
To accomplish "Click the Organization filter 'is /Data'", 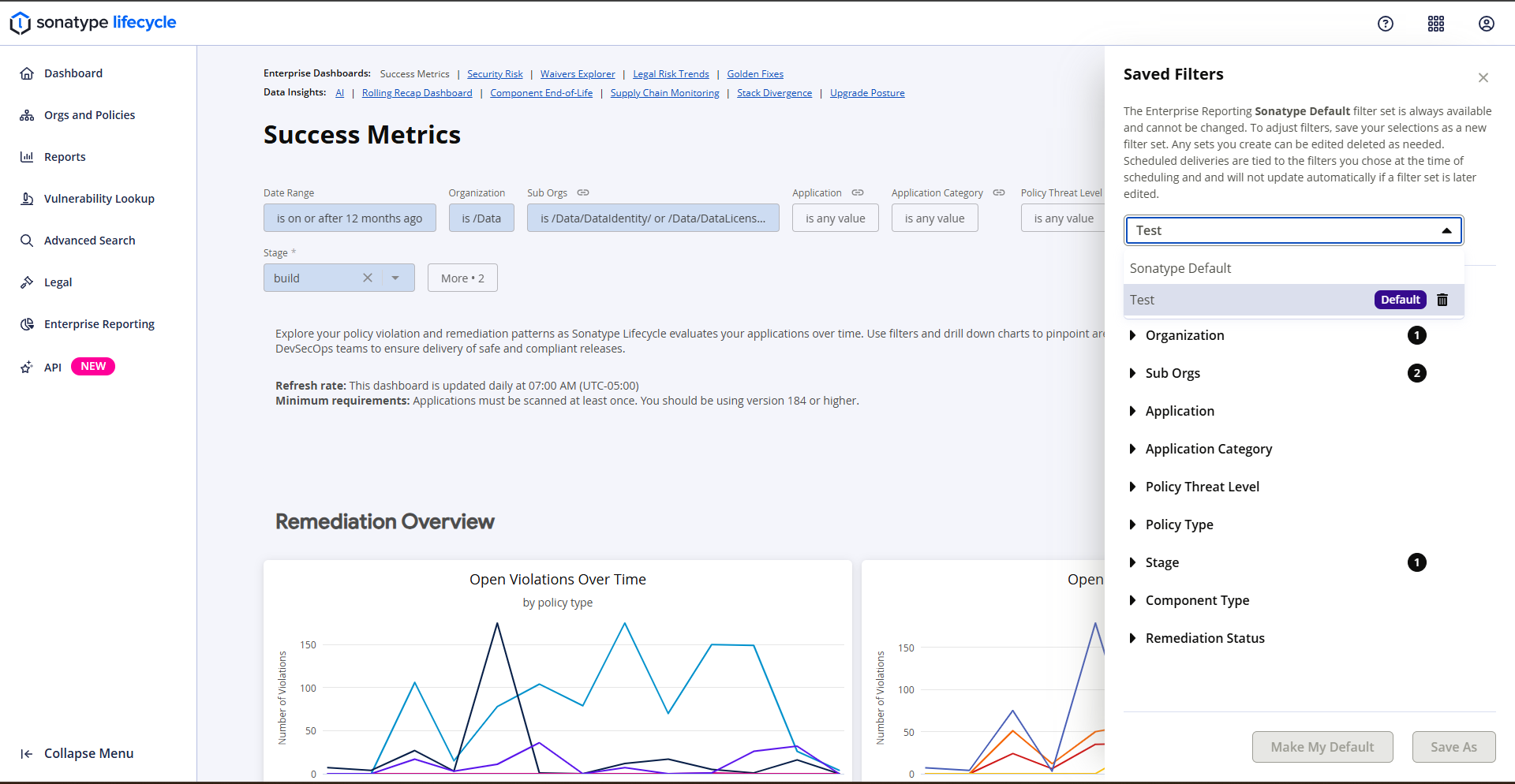I will point(481,218).
